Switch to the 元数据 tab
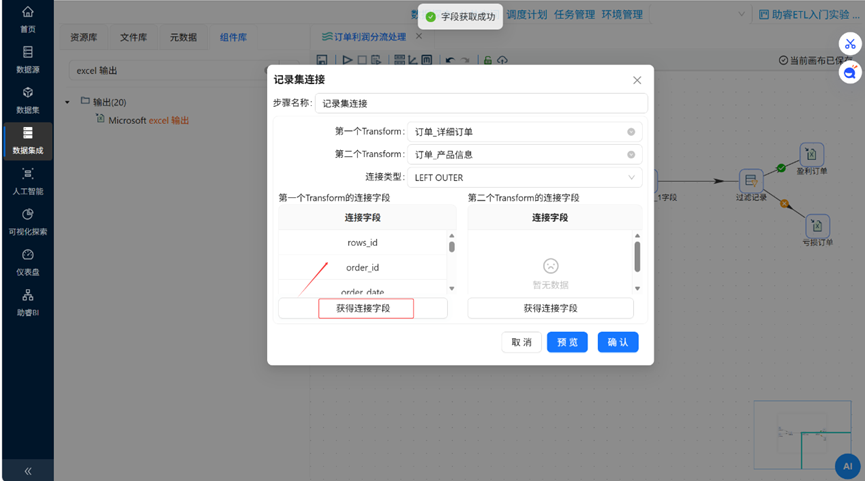This screenshot has height=481, width=865. click(x=183, y=38)
